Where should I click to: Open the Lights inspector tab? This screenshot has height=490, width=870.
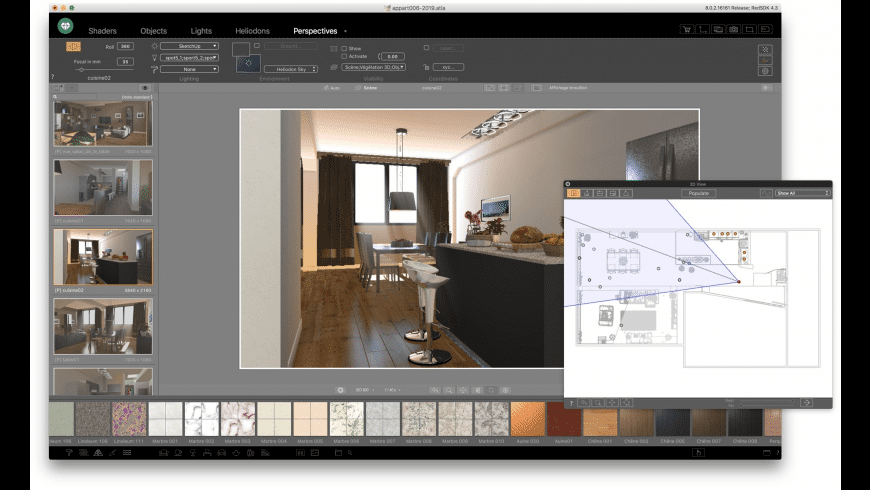coord(201,31)
